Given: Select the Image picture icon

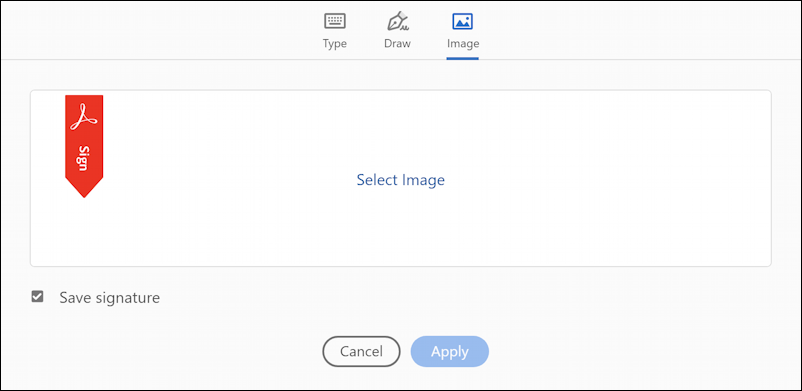Looking at the screenshot, I should tap(462, 21).
